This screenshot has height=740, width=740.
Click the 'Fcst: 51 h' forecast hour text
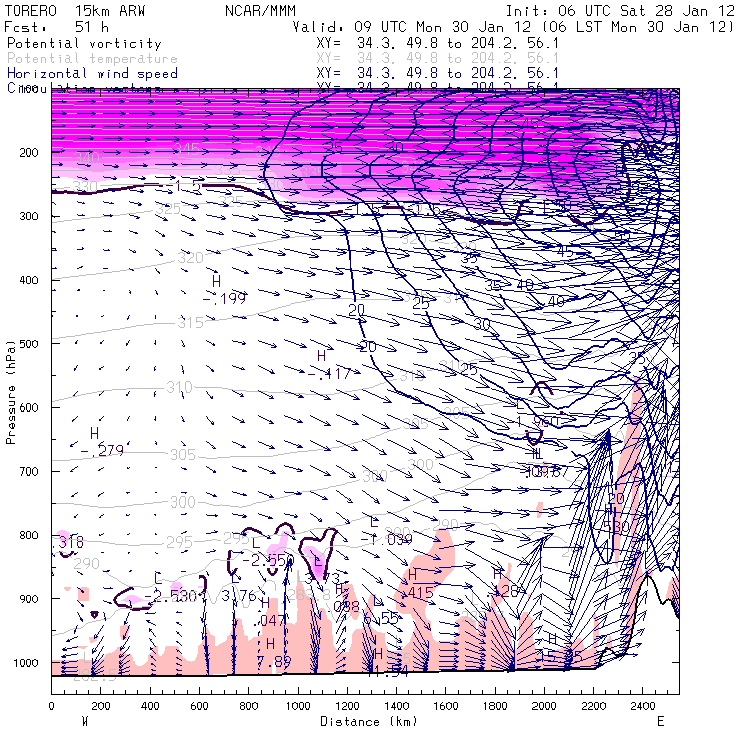56,26
